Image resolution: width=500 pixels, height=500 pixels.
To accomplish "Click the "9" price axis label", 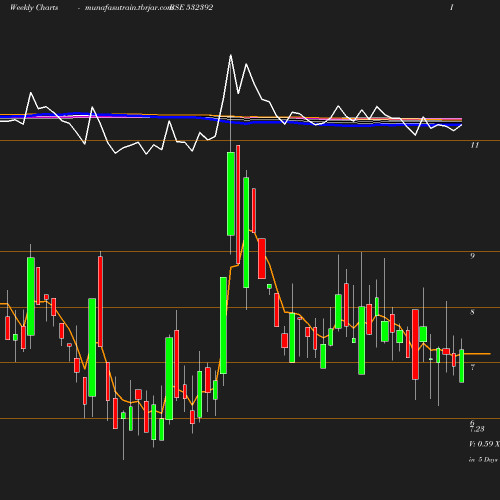I will coord(472,256).
